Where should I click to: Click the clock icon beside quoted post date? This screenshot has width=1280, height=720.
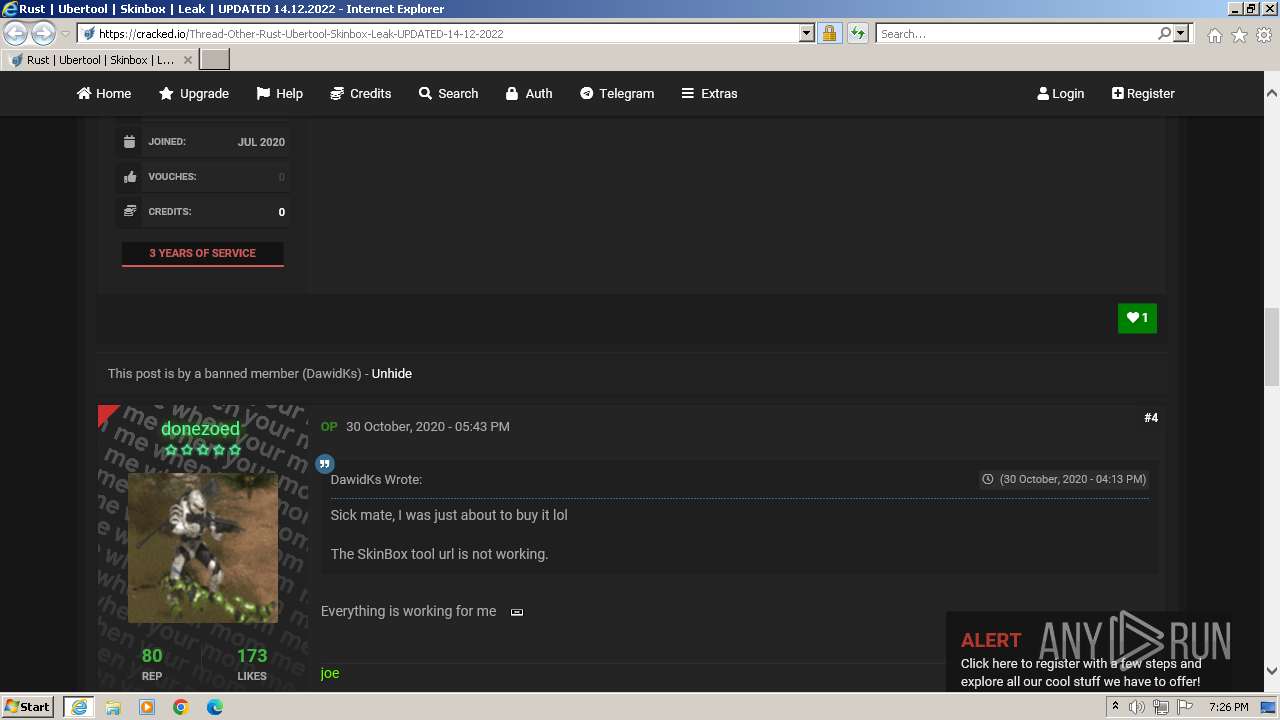(988, 479)
